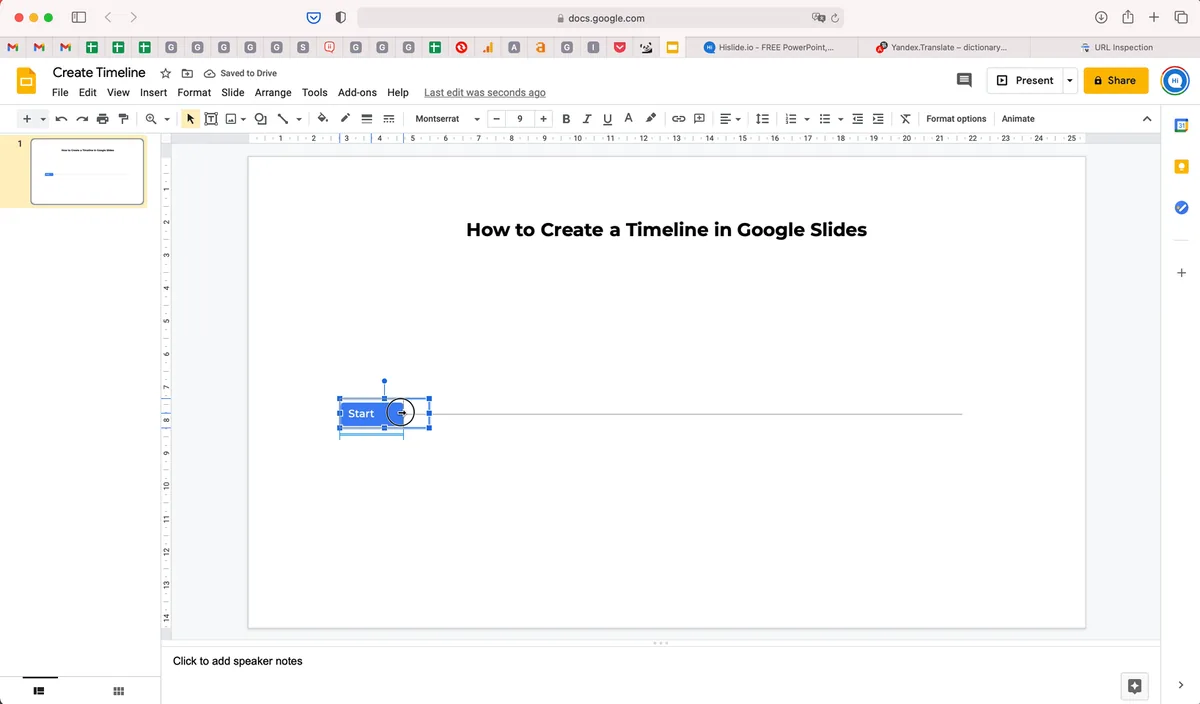1200x704 pixels.
Task: Expand the numbered list dropdown arrow
Action: pos(806,119)
